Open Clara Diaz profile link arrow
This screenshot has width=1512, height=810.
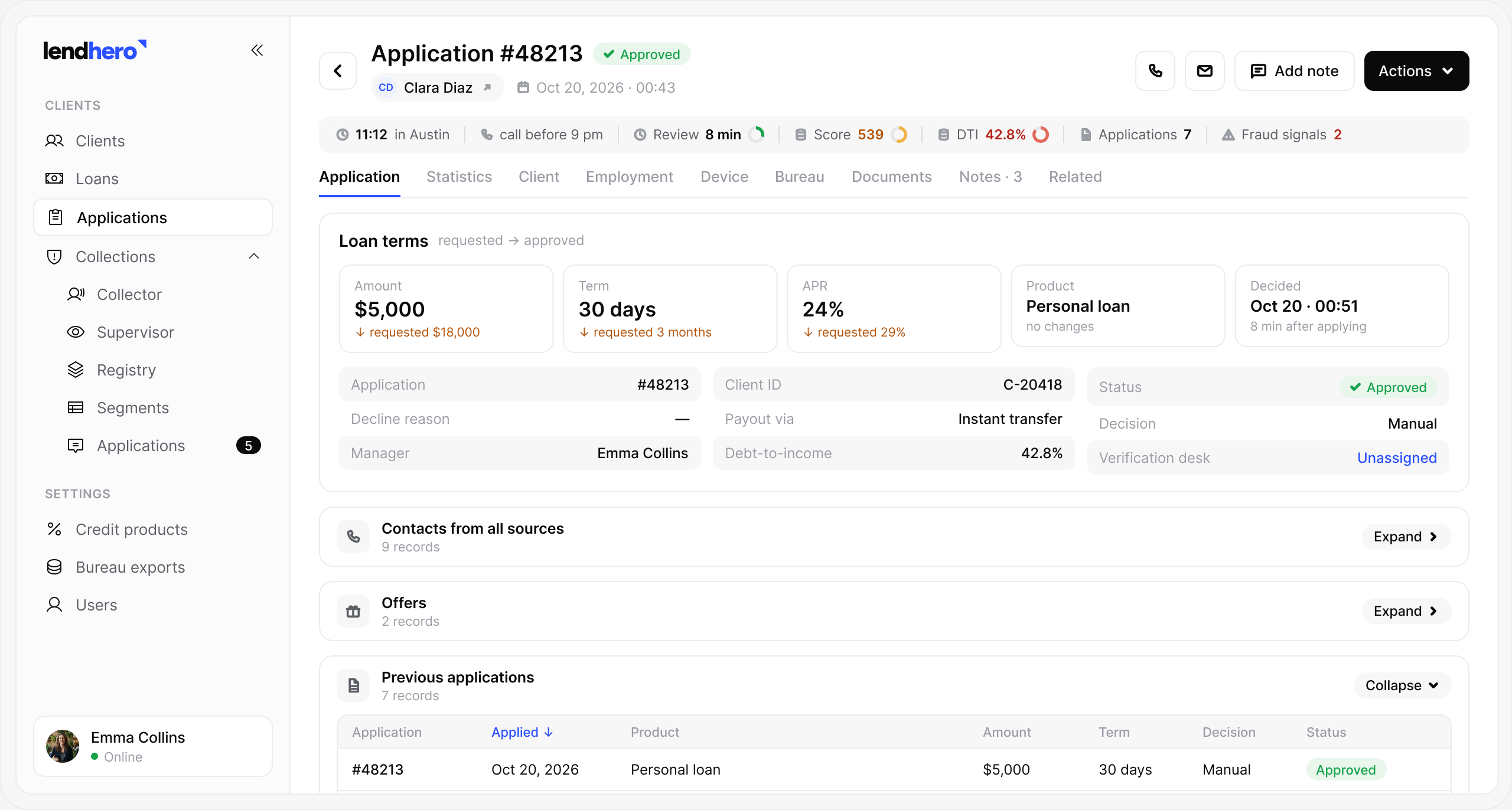click(487, 87)
